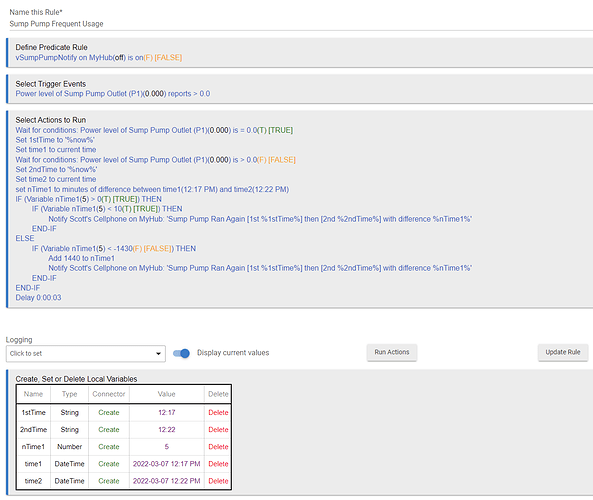Viewport: 593px width, 500px height.
Task: Click the time1 value 2022-03-07 12:17 PM
Action: [167, 464]
